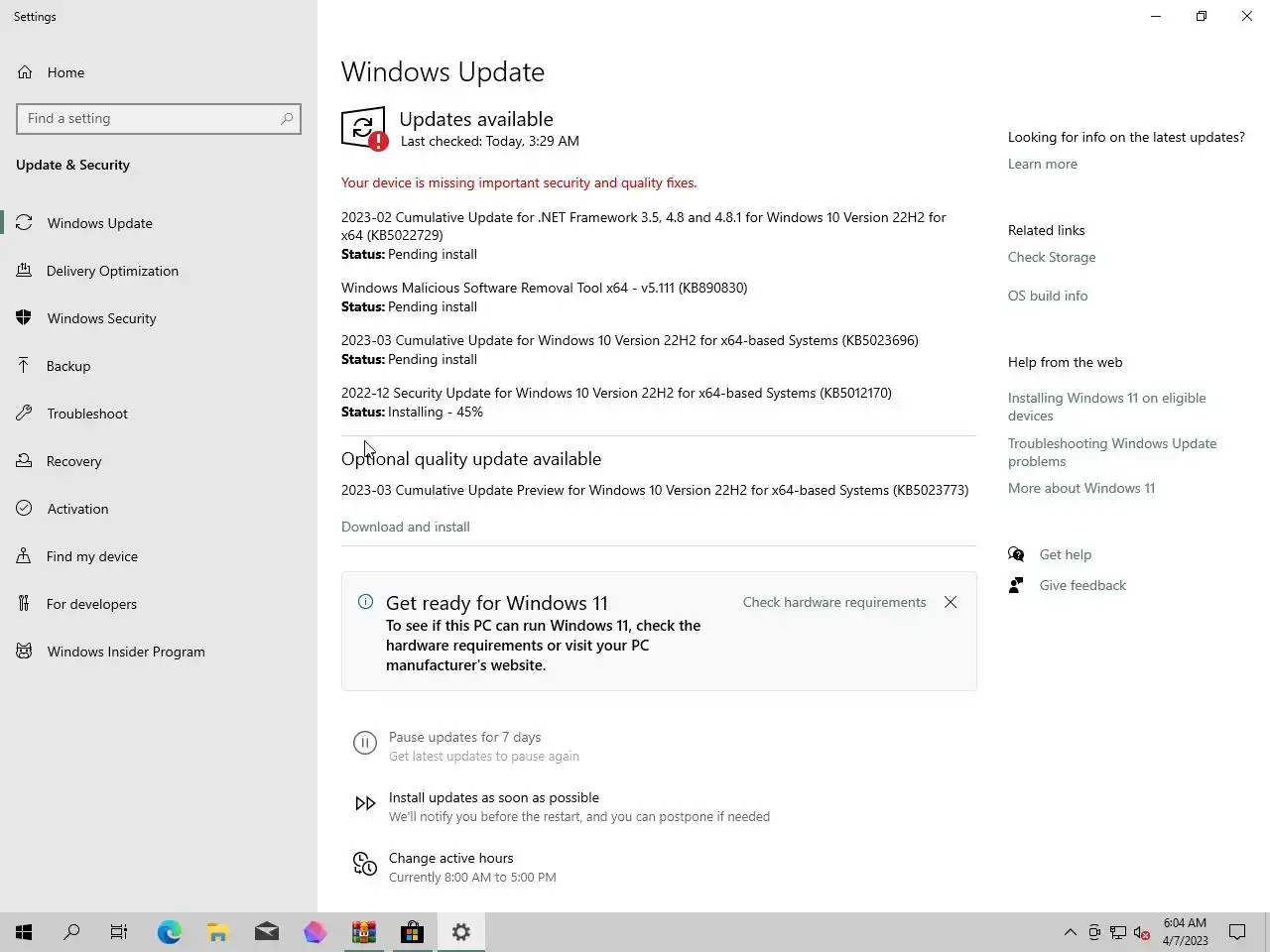Launch Microsoft Edge from taskbar
This screenshot has width=1270, height=952.
click(170, 932)
